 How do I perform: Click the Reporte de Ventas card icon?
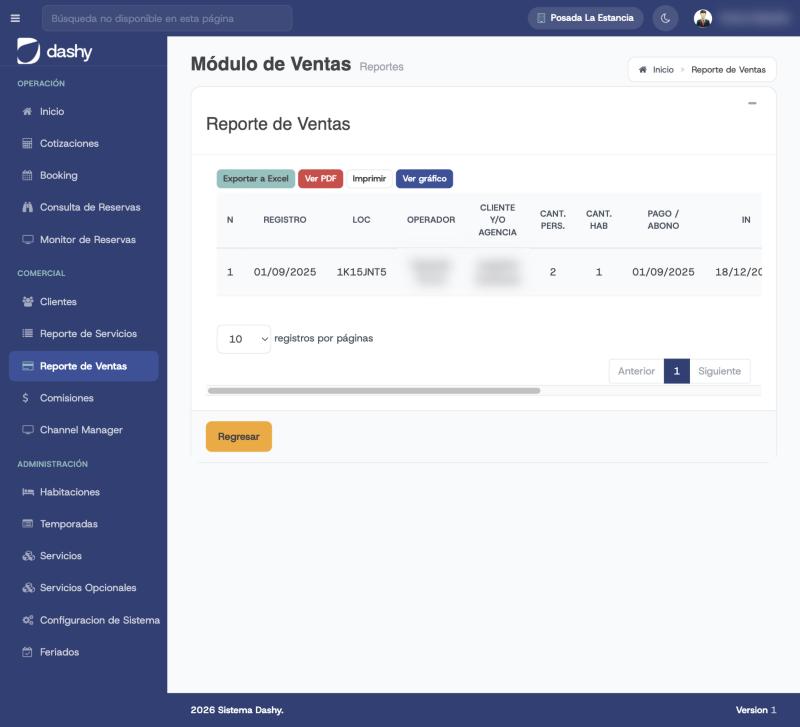point(28,366)
